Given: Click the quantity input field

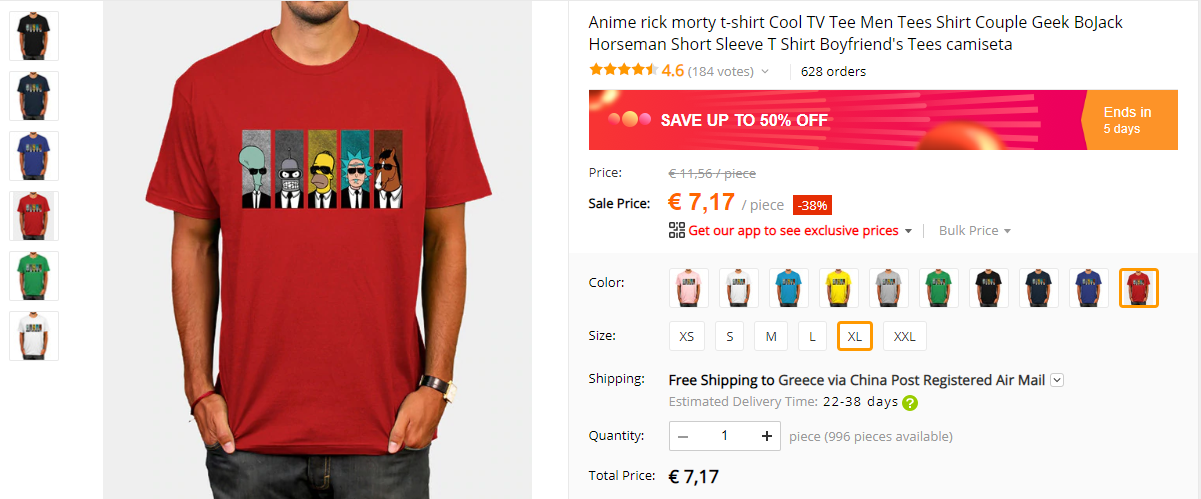Looking at the screenshot, I should pyautogui.click(x=725, y=436).
